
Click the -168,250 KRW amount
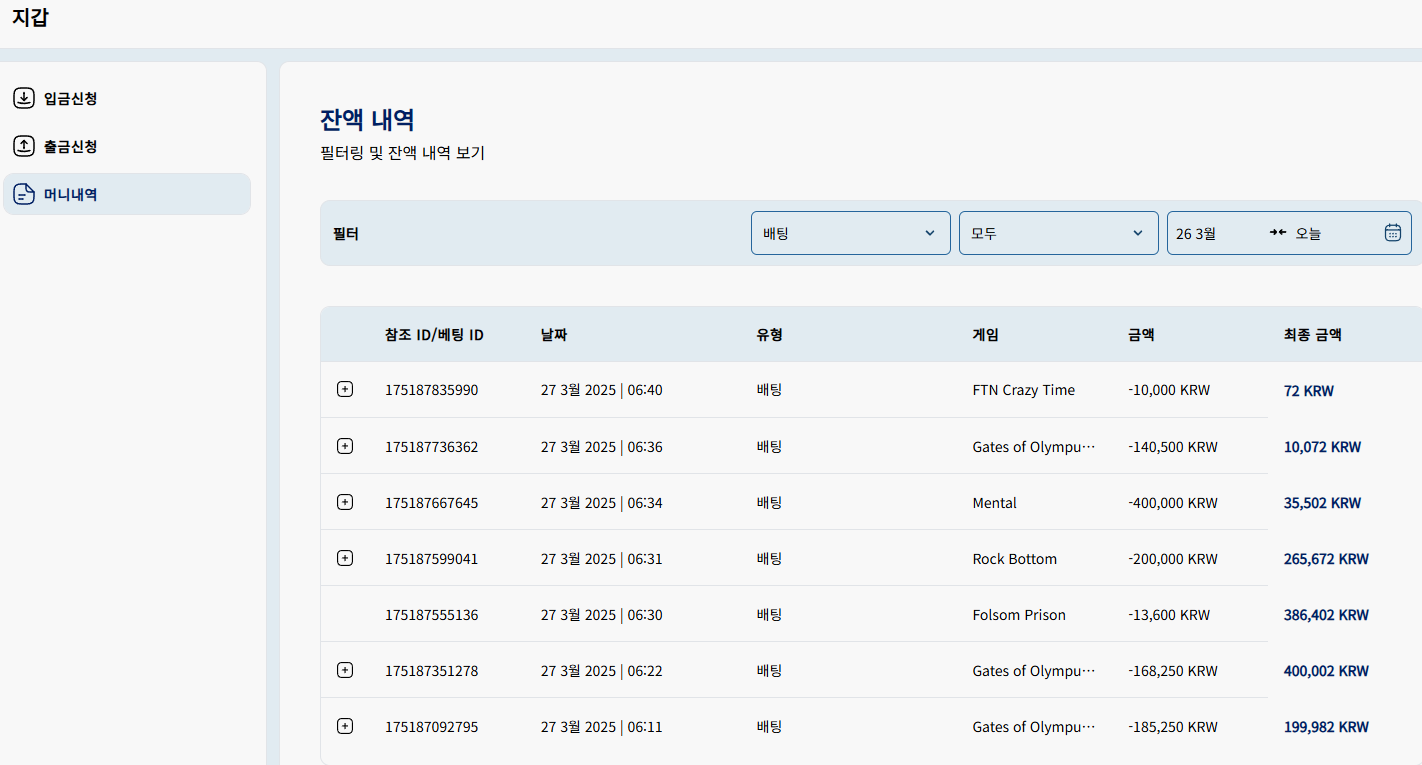coord(1173,671)
